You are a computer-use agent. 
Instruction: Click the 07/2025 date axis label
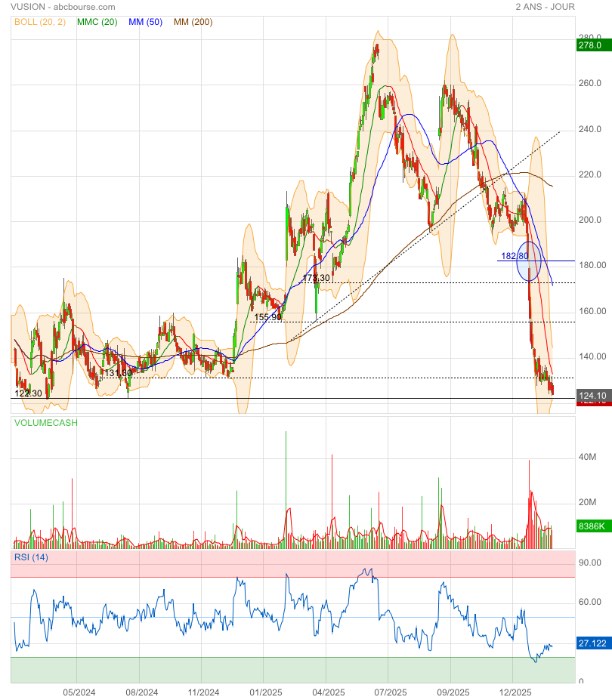click(x=391, y=692)
